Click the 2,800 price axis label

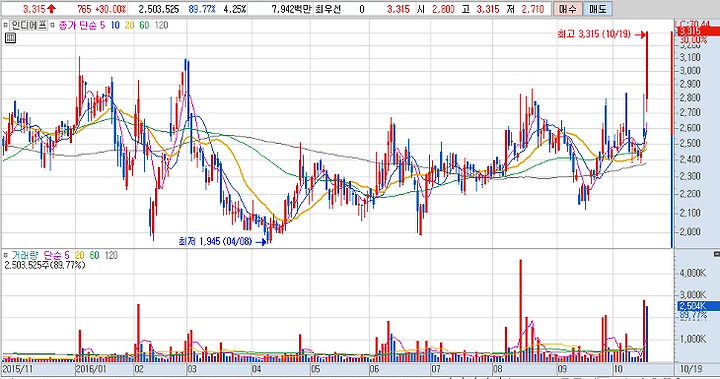(690, 97)
